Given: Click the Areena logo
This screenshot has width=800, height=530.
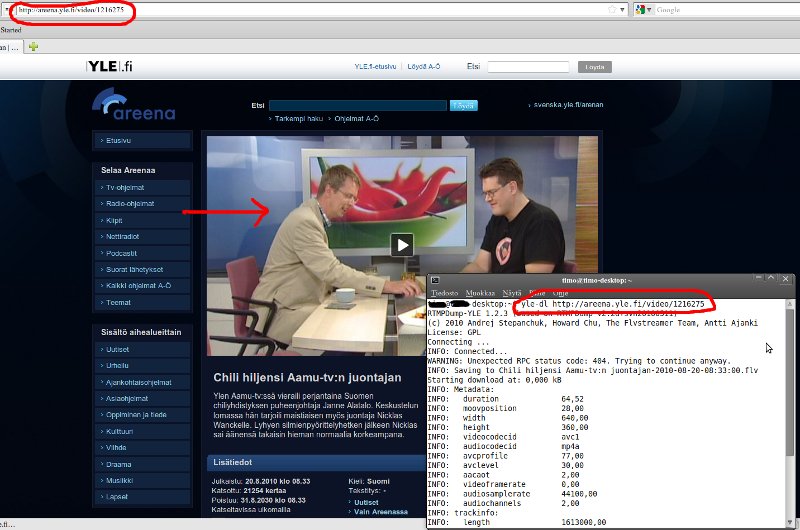Looking at the screenshot, I should tap(134, 105).
